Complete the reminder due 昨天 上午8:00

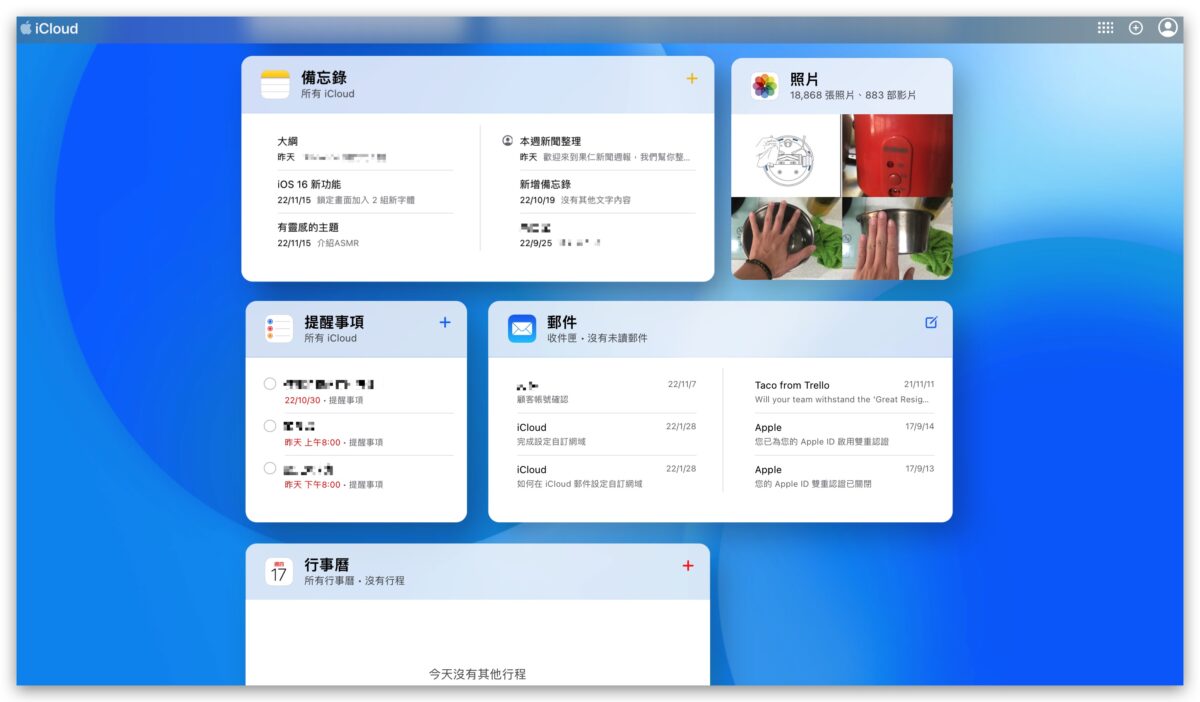270,426
